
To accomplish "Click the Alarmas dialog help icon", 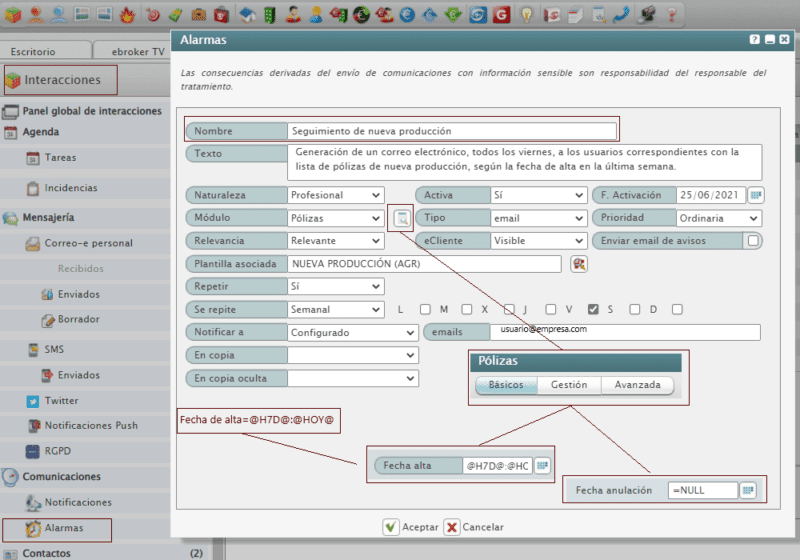I will pyautogui.click(x=755, y=40).
